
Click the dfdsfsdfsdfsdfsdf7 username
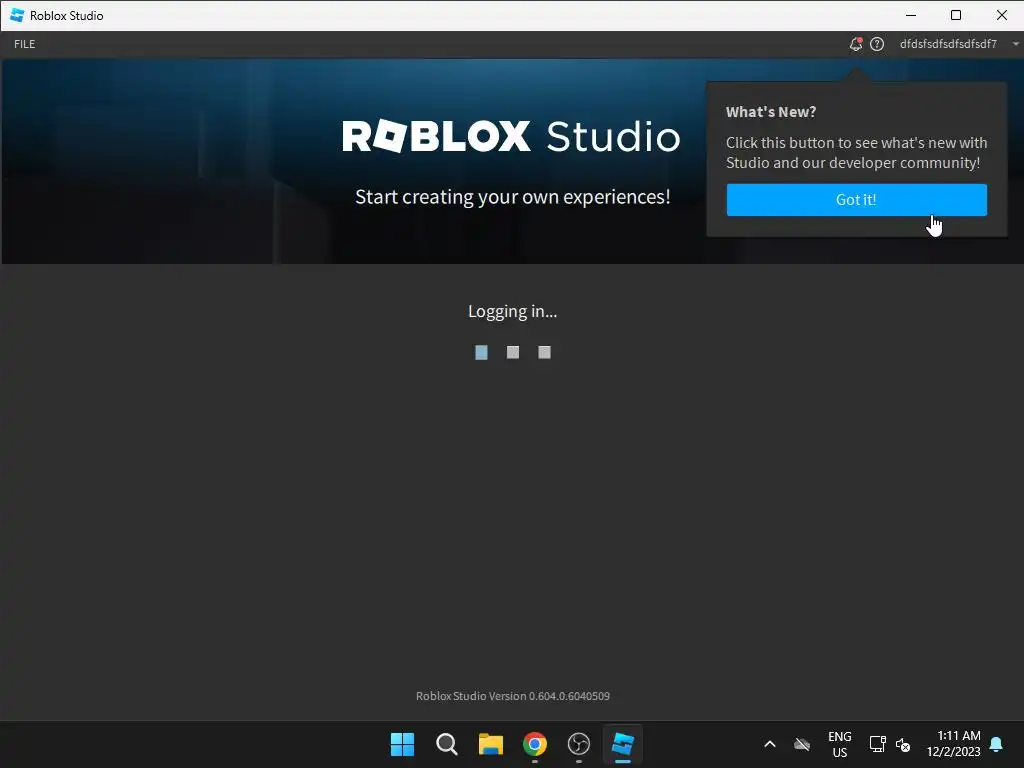tap(948, 44)
